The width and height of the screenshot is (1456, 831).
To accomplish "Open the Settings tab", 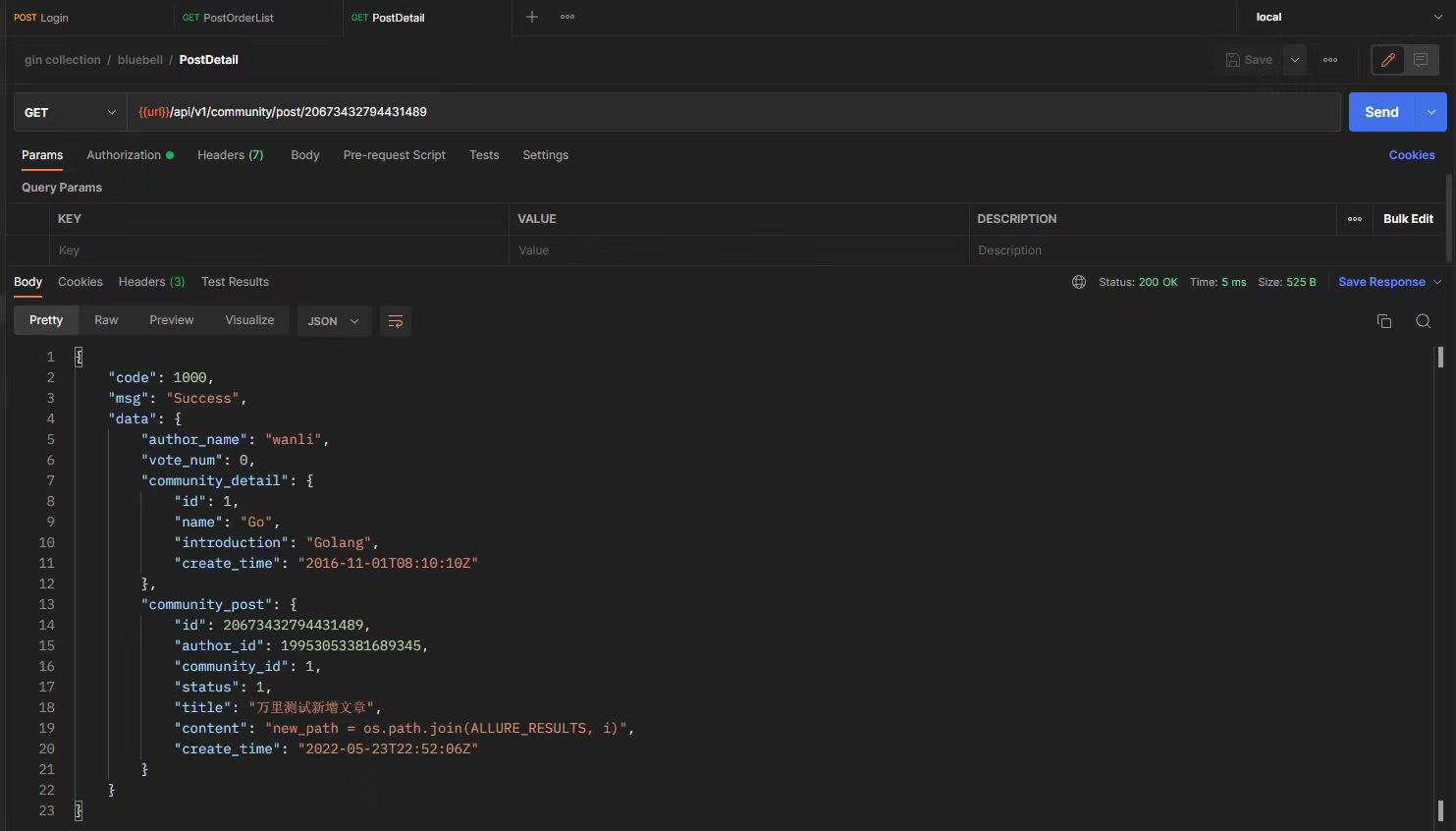I will (x=546, y=155).
